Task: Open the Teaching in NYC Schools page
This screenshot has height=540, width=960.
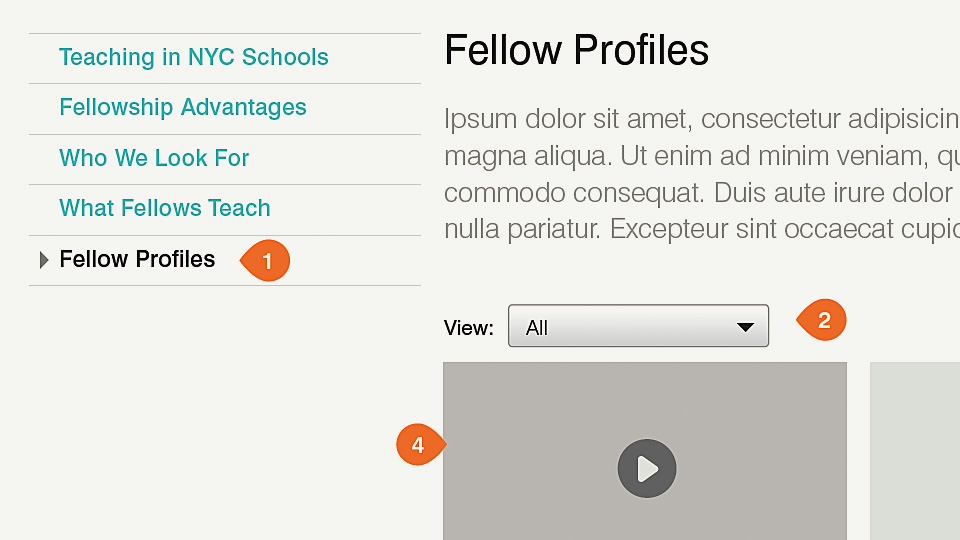Action: coord(193,58)
